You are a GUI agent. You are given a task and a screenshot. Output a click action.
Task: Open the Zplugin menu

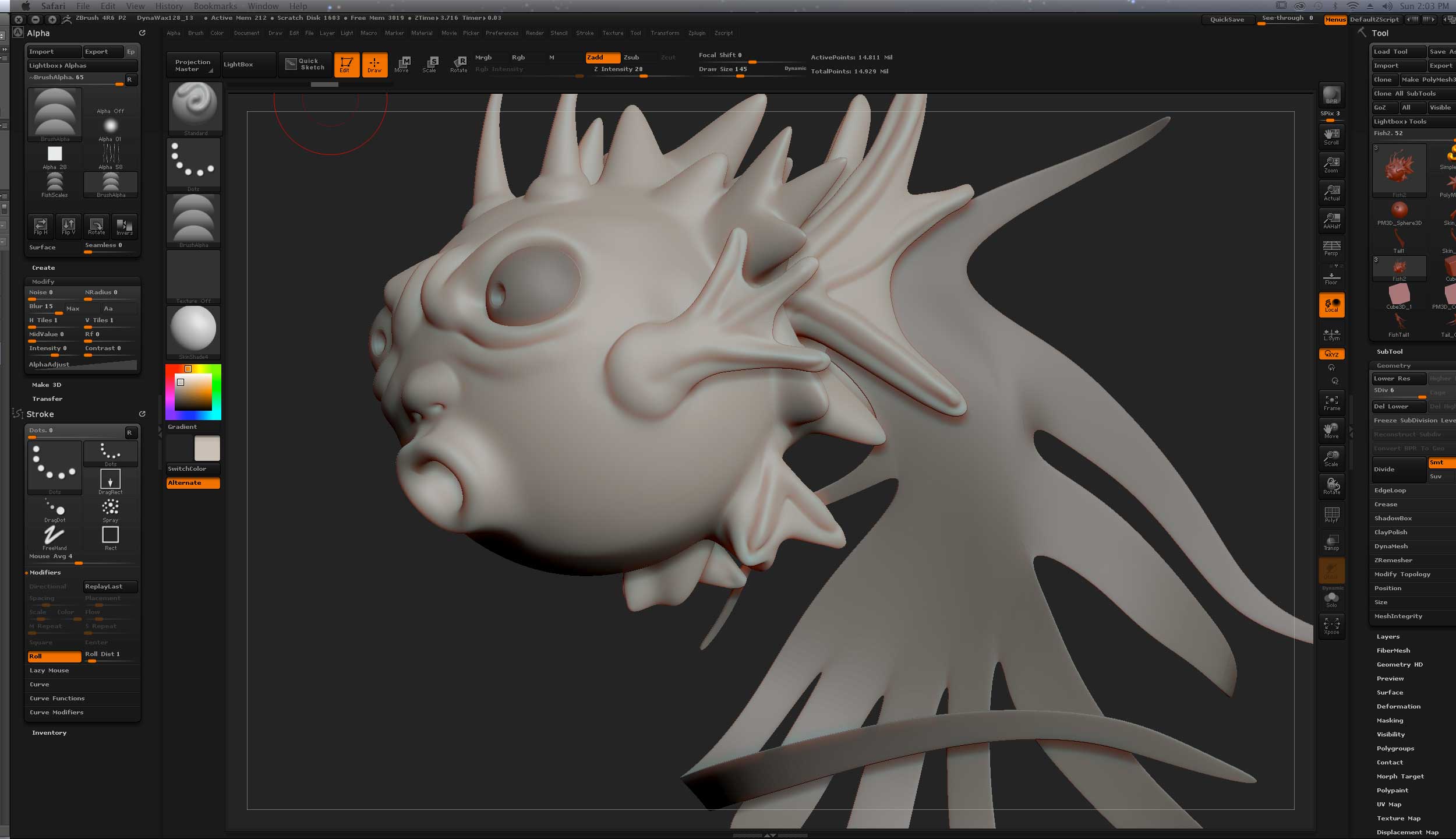(x=697, y=33)
